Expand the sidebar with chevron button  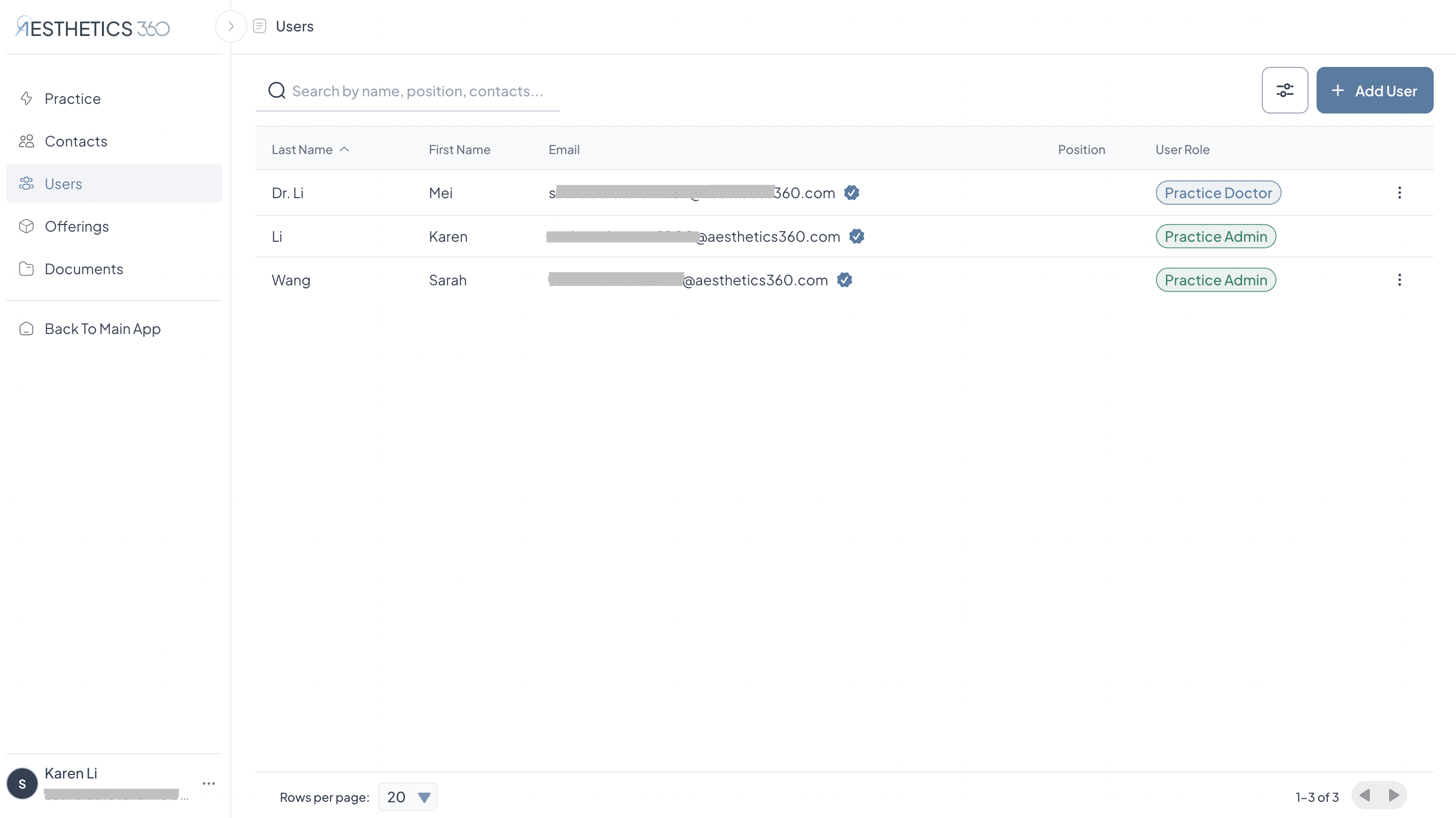(x=231, y=26)
